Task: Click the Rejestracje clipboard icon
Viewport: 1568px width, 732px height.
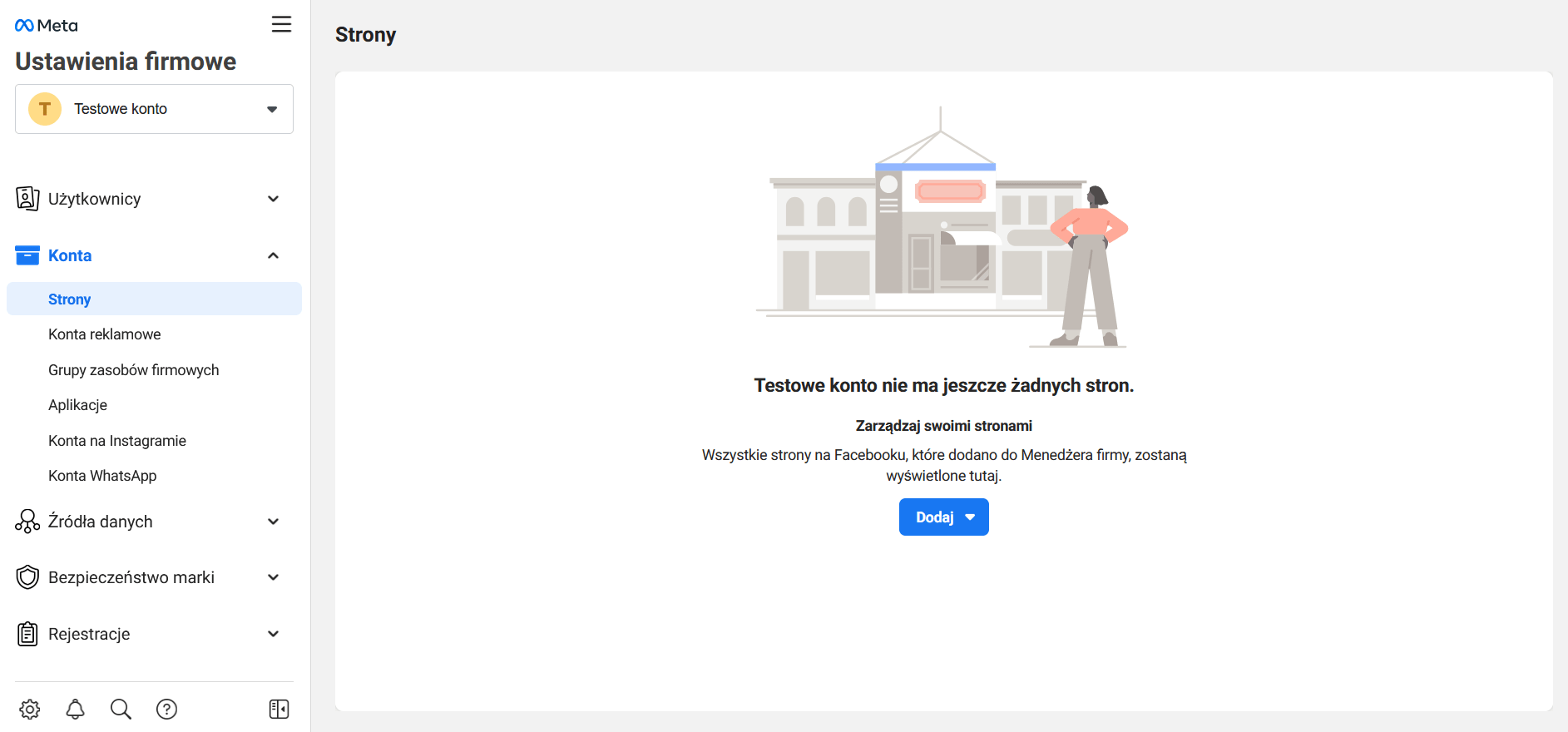Action: [27, 634]
